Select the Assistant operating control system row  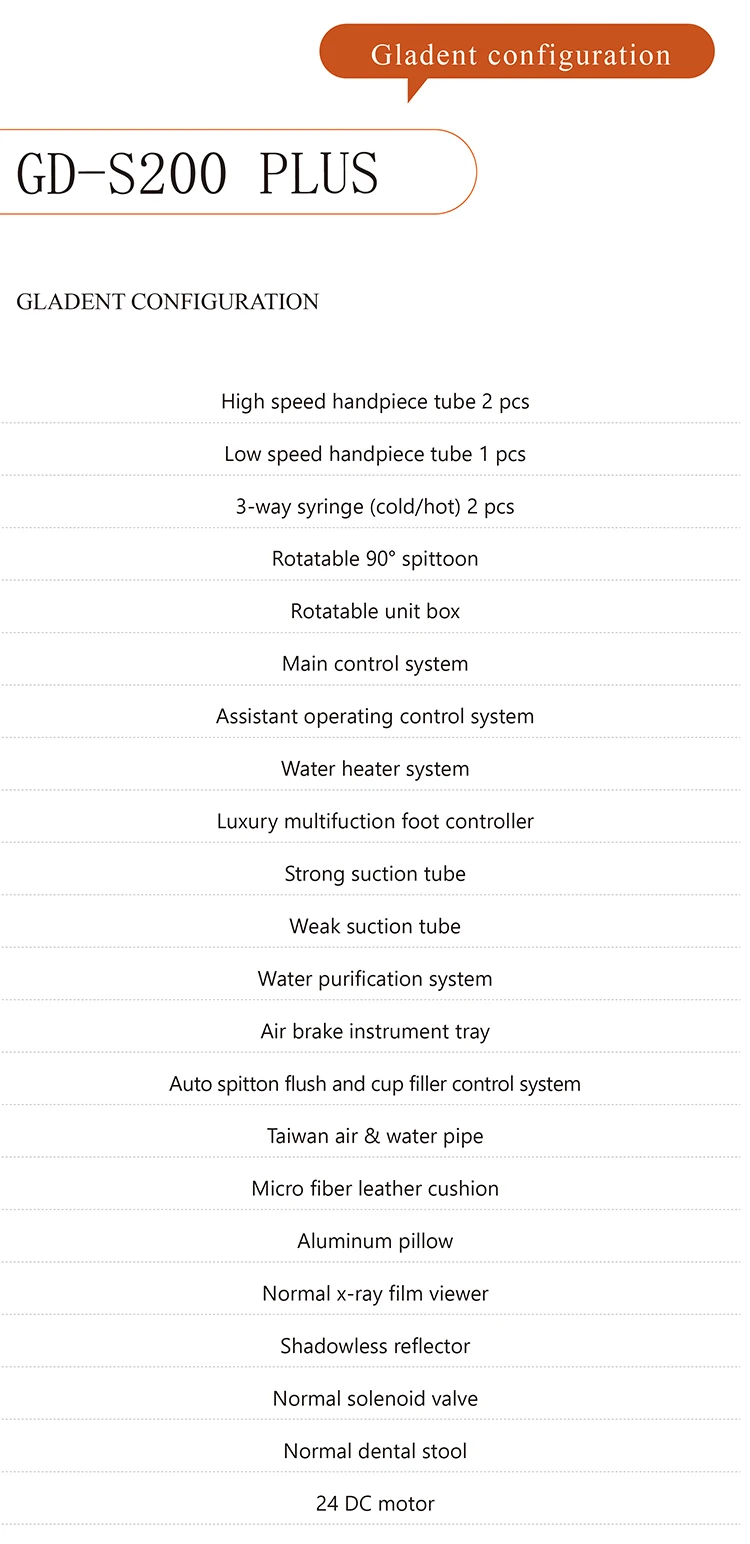375,716
